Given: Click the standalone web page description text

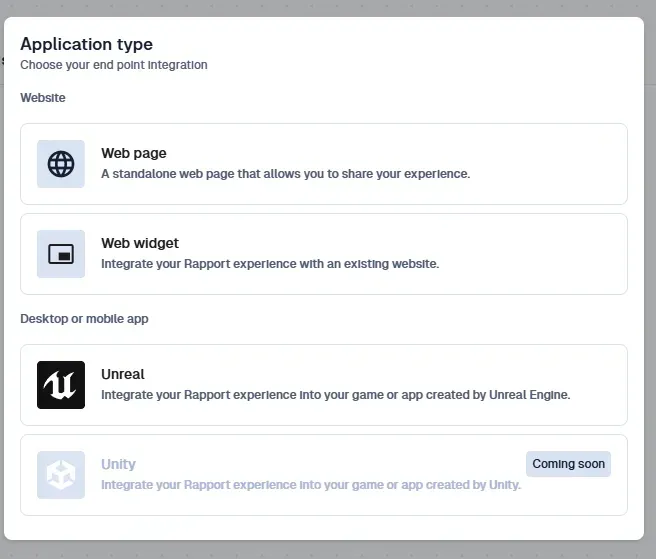Looking at the screenshot, I should tap(285, 174).
